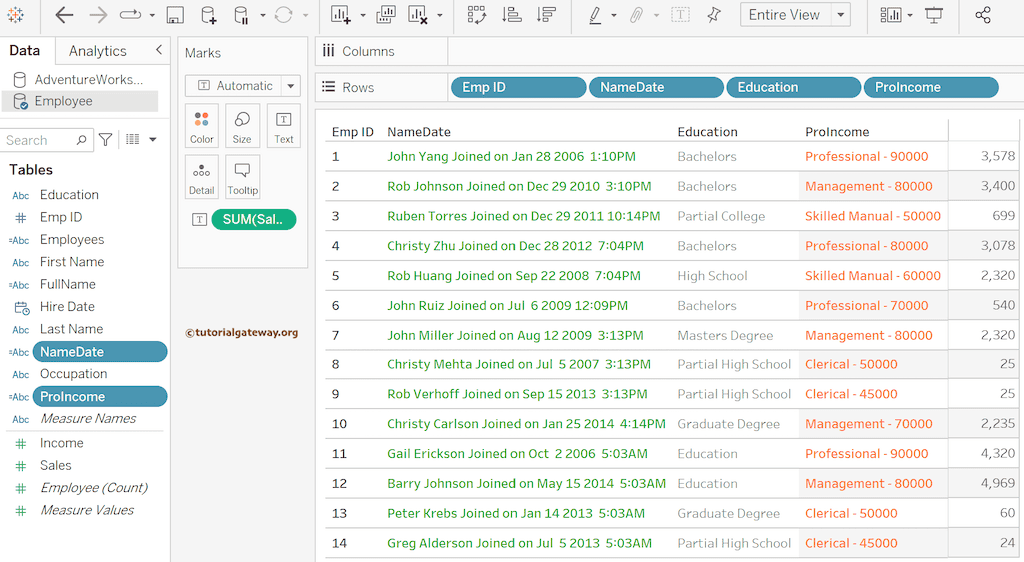Switch to the Analytics tab
Screen dimensions: 1024x562
pos(97,51)
